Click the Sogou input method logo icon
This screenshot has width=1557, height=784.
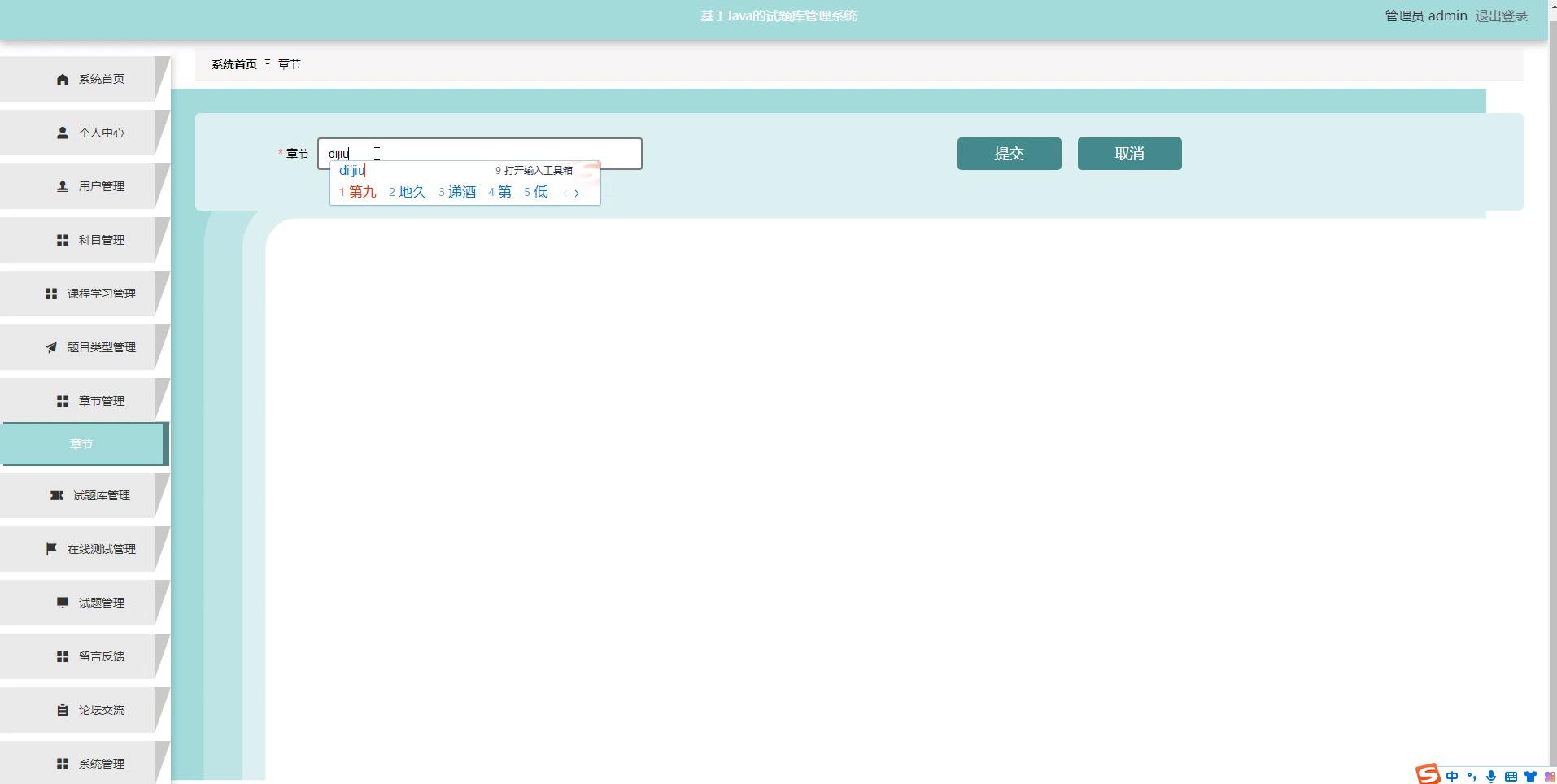[x=1428, y=774]
